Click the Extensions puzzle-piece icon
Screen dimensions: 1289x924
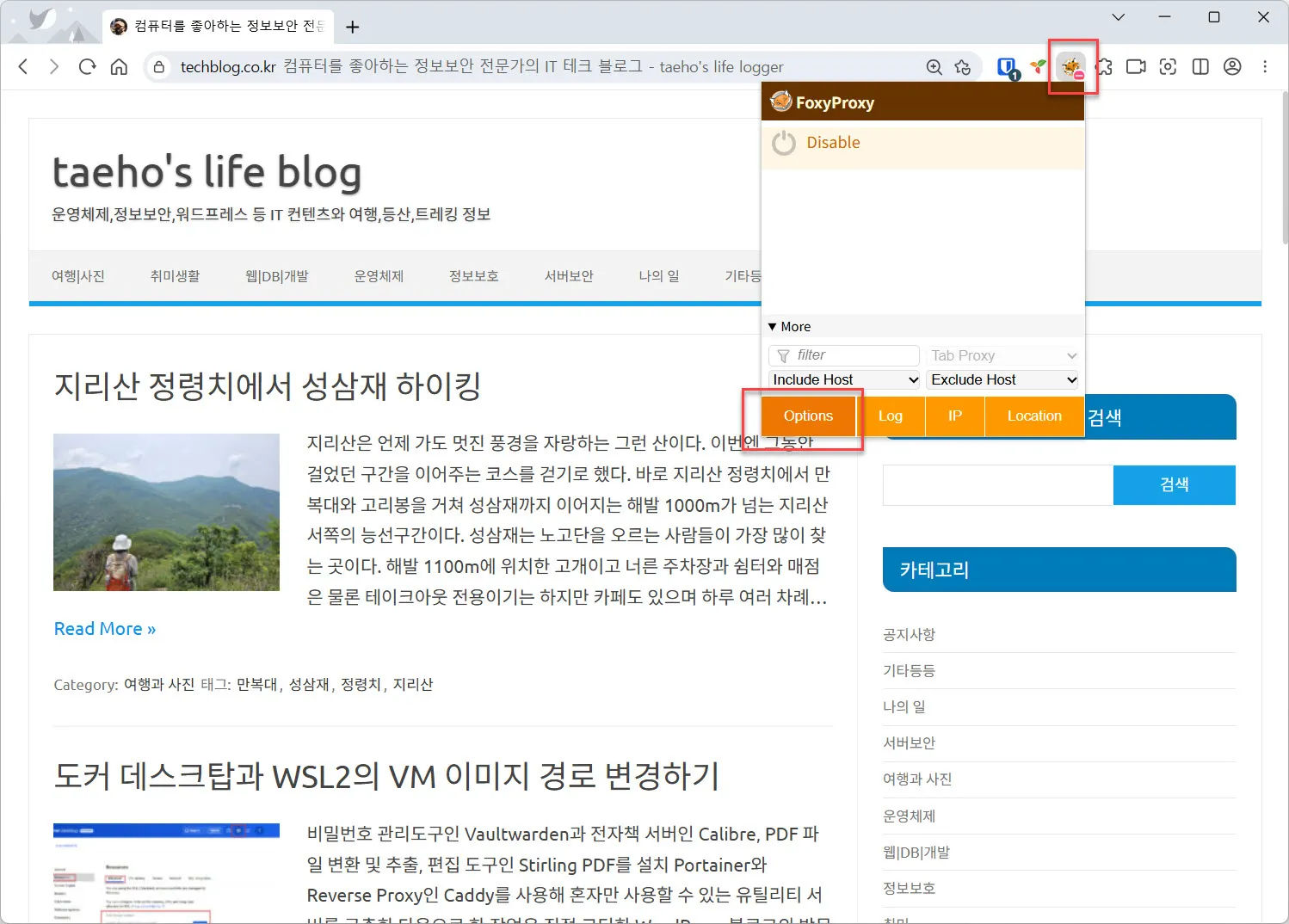(x=1104, y=66)
